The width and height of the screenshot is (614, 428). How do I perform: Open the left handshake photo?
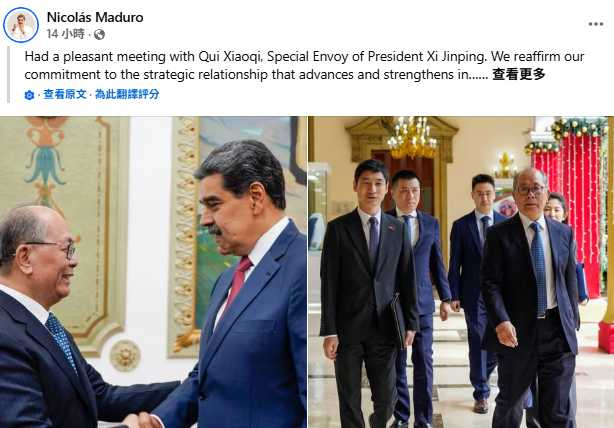pos(153,272)
